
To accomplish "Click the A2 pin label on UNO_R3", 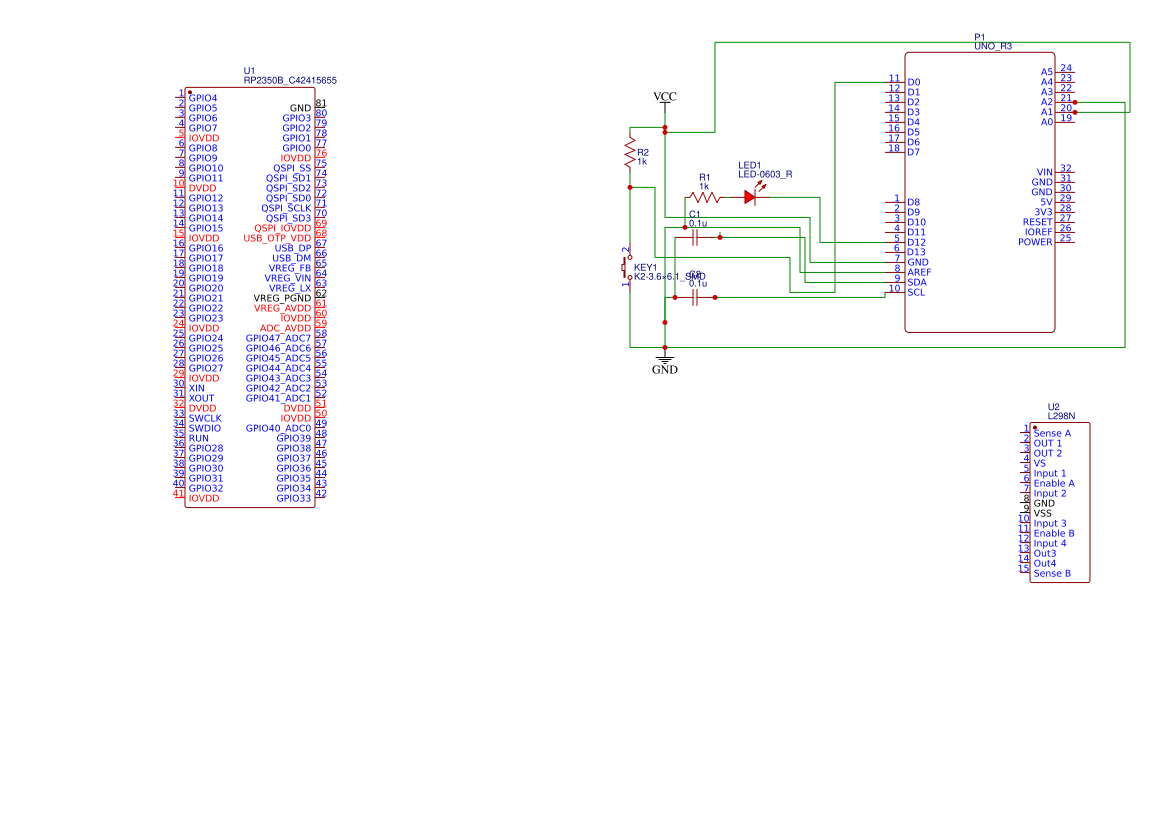I will pos(1047,102).
